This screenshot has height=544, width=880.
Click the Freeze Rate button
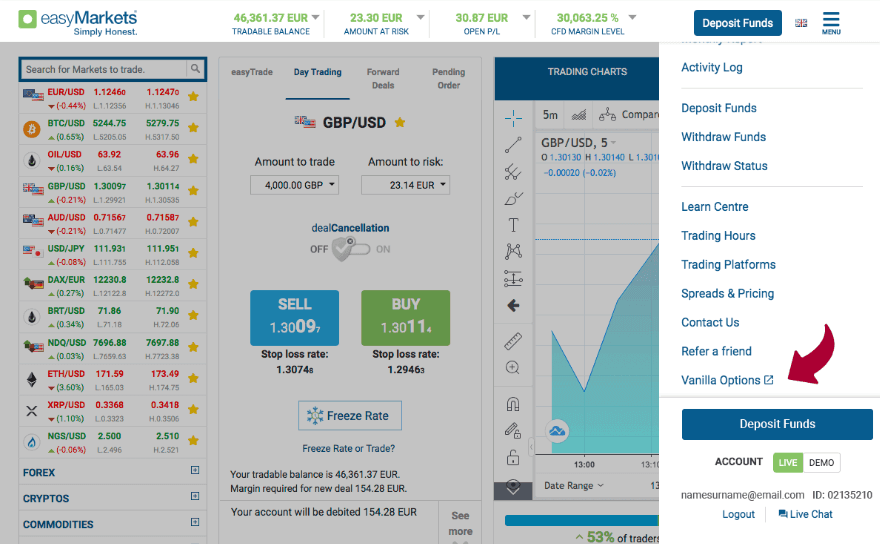tap(350, 415)
